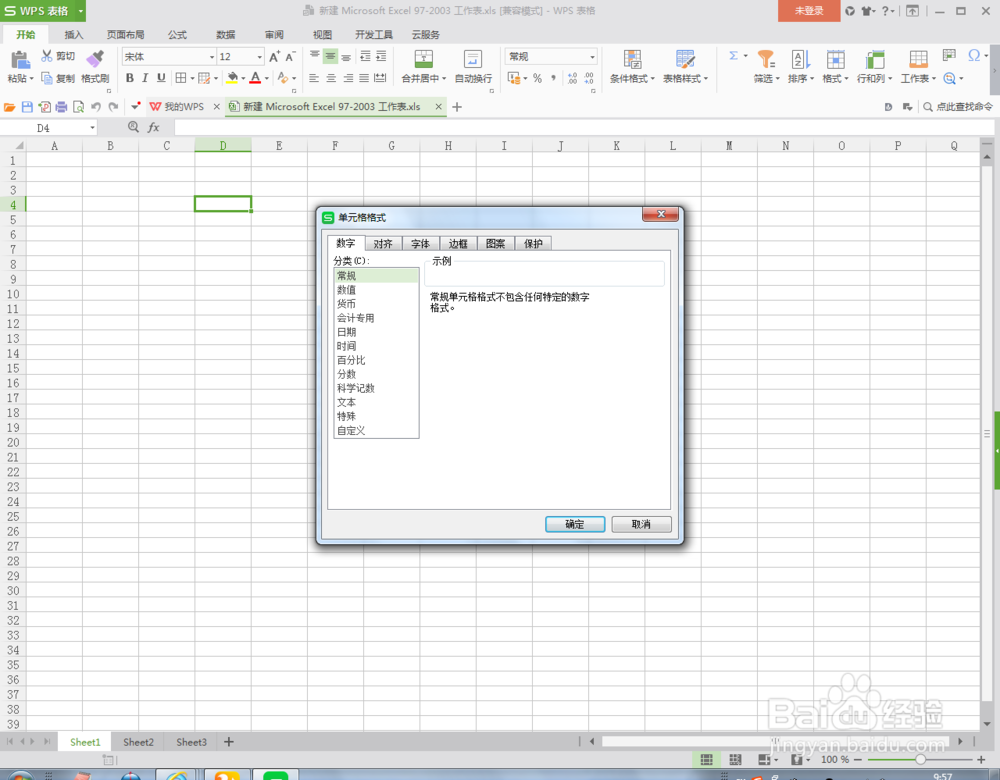Select the 格式刷 format painter
This screenshot has height=780, width=1000.
click(95, 67)
